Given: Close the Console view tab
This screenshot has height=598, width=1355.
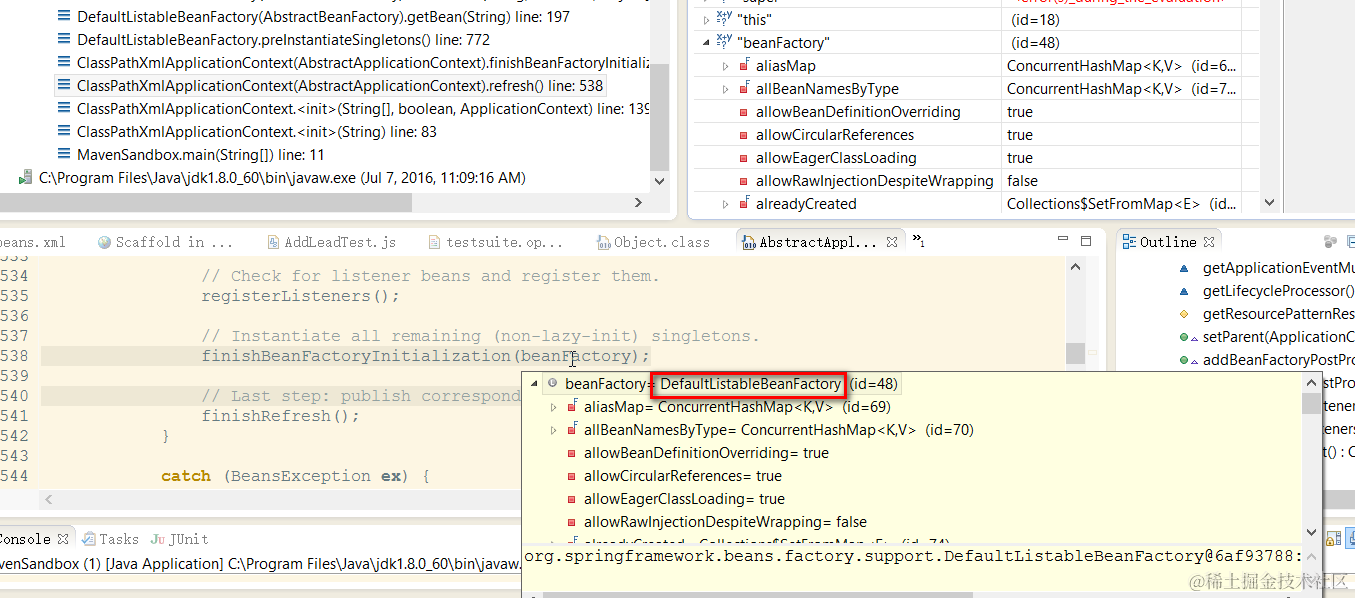Looking at the screenshot, I should tap(63, 539).
